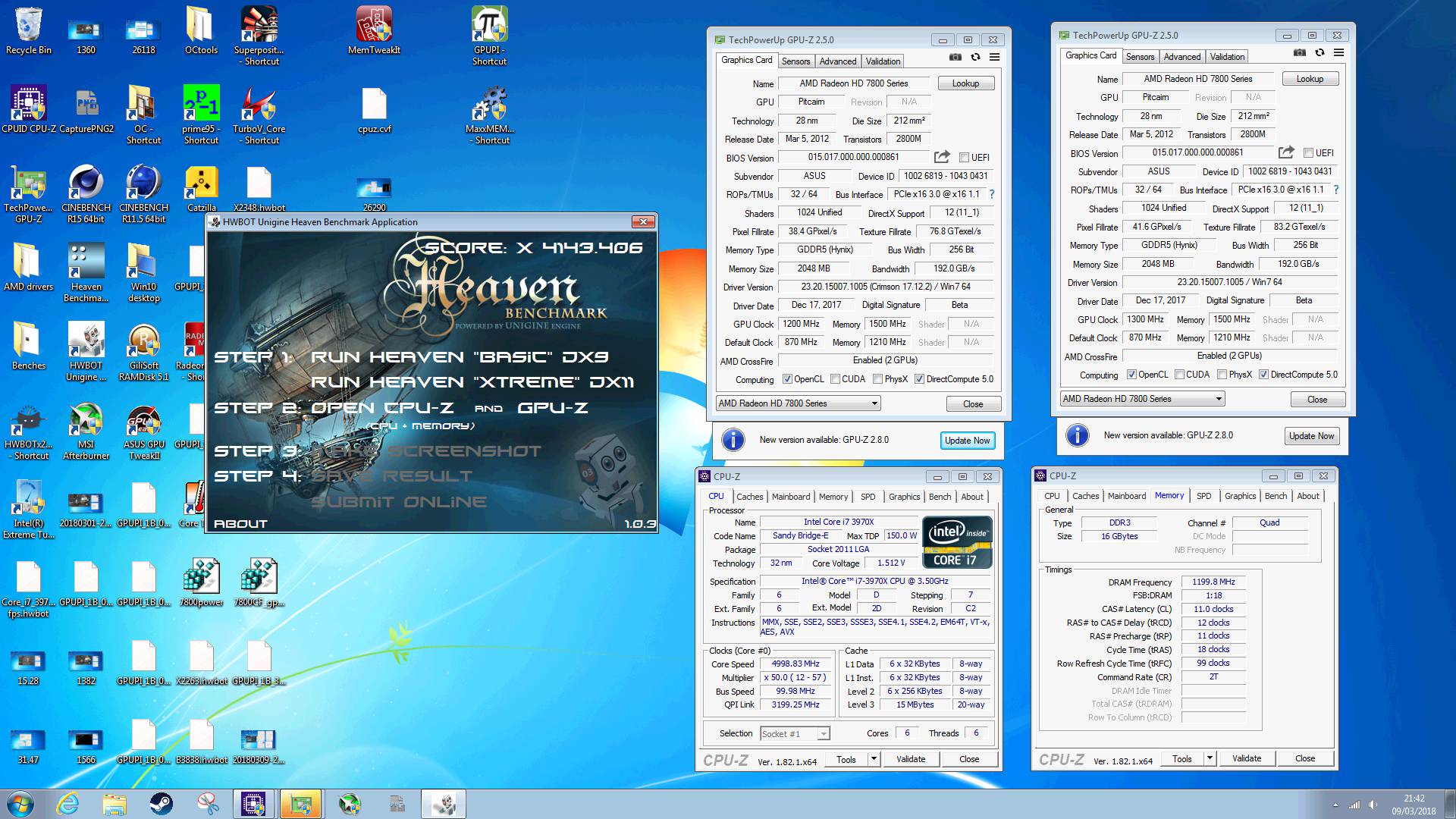Click Run Heaven Xtreme DX11 in HWBOT Heaven
Viewport: 1456px width, 819px height.
coord(472,382)
